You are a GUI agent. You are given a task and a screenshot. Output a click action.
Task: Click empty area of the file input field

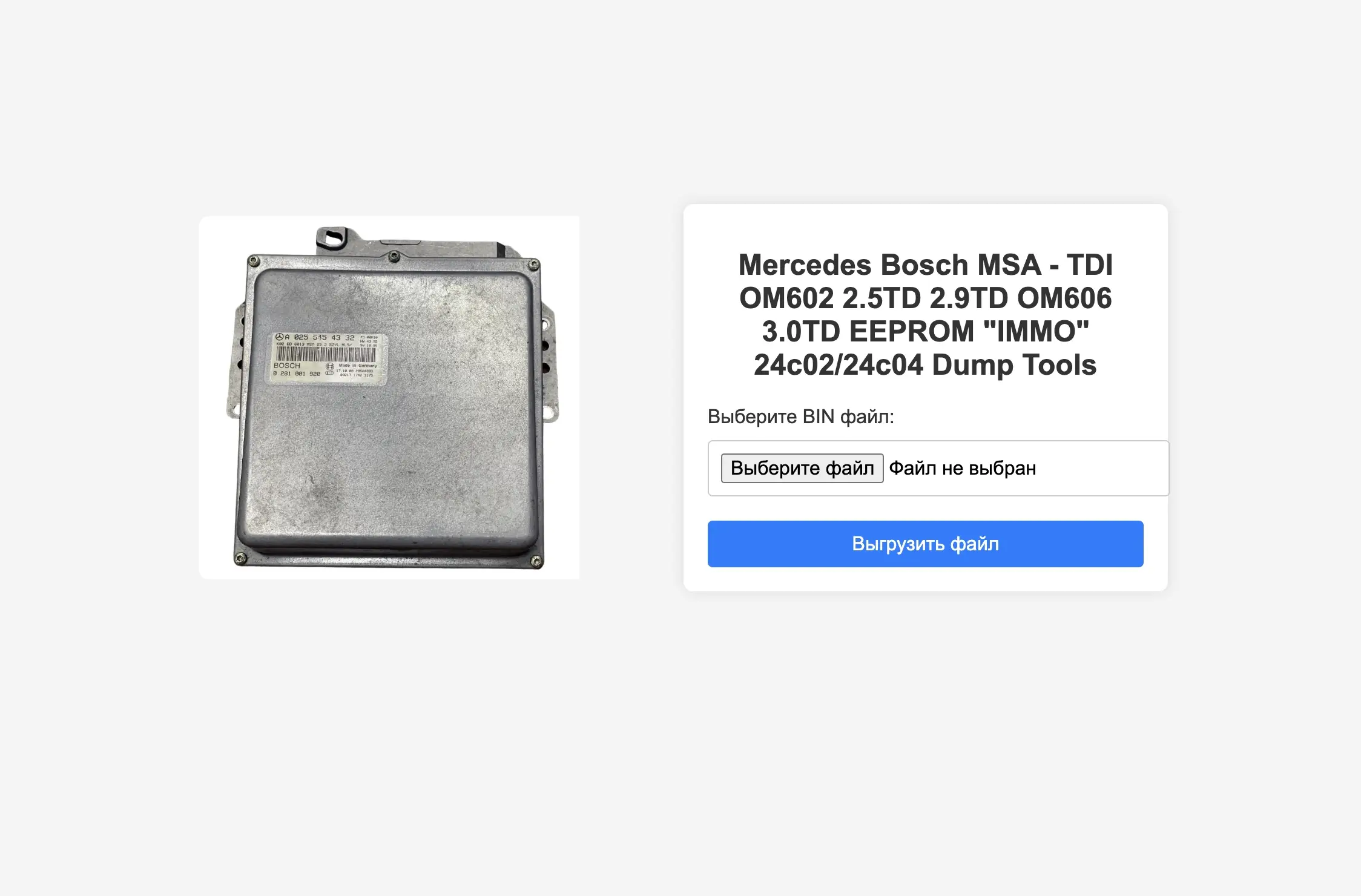[x=1102, y=468]
